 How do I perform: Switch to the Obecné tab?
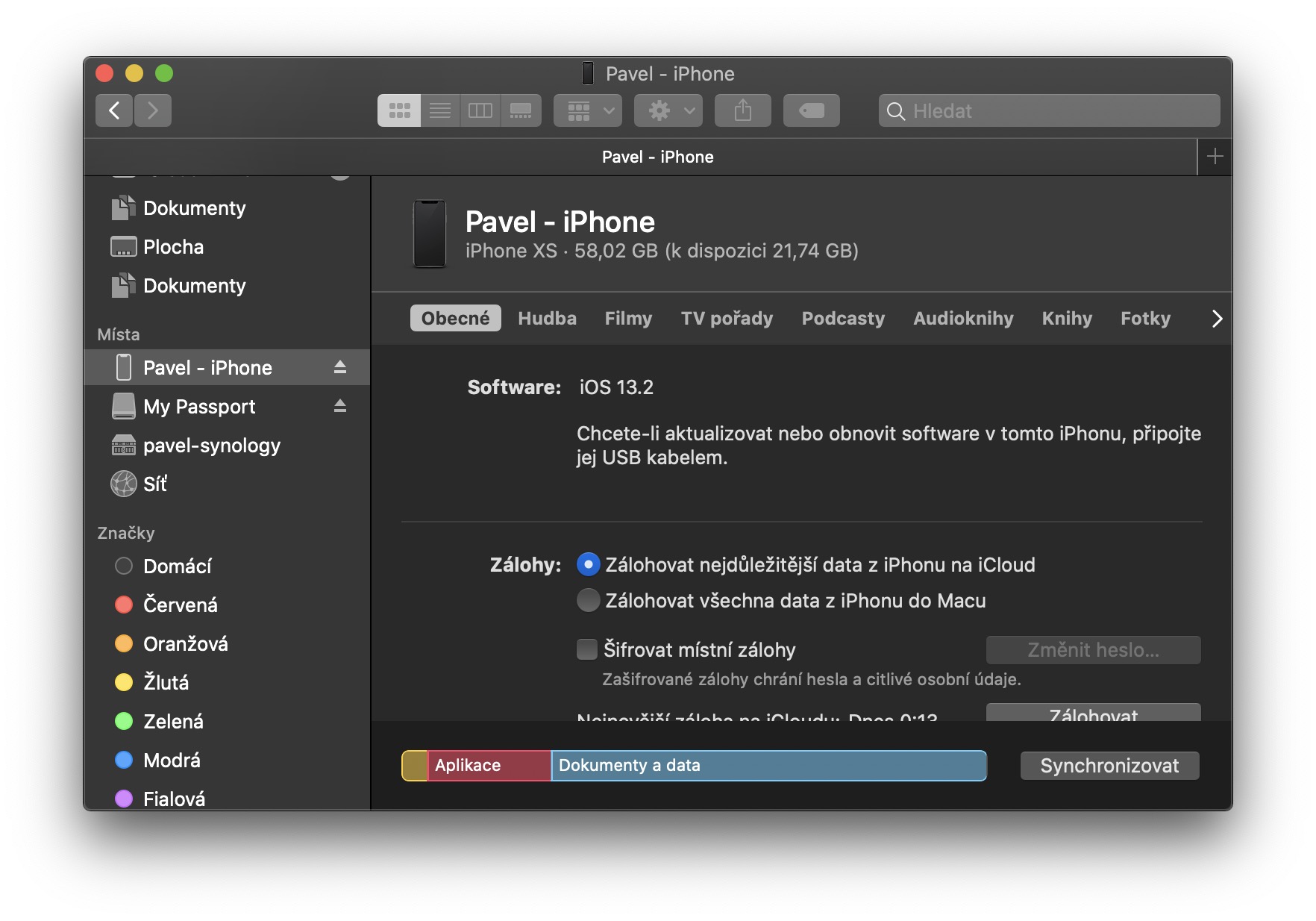(455, 318)
